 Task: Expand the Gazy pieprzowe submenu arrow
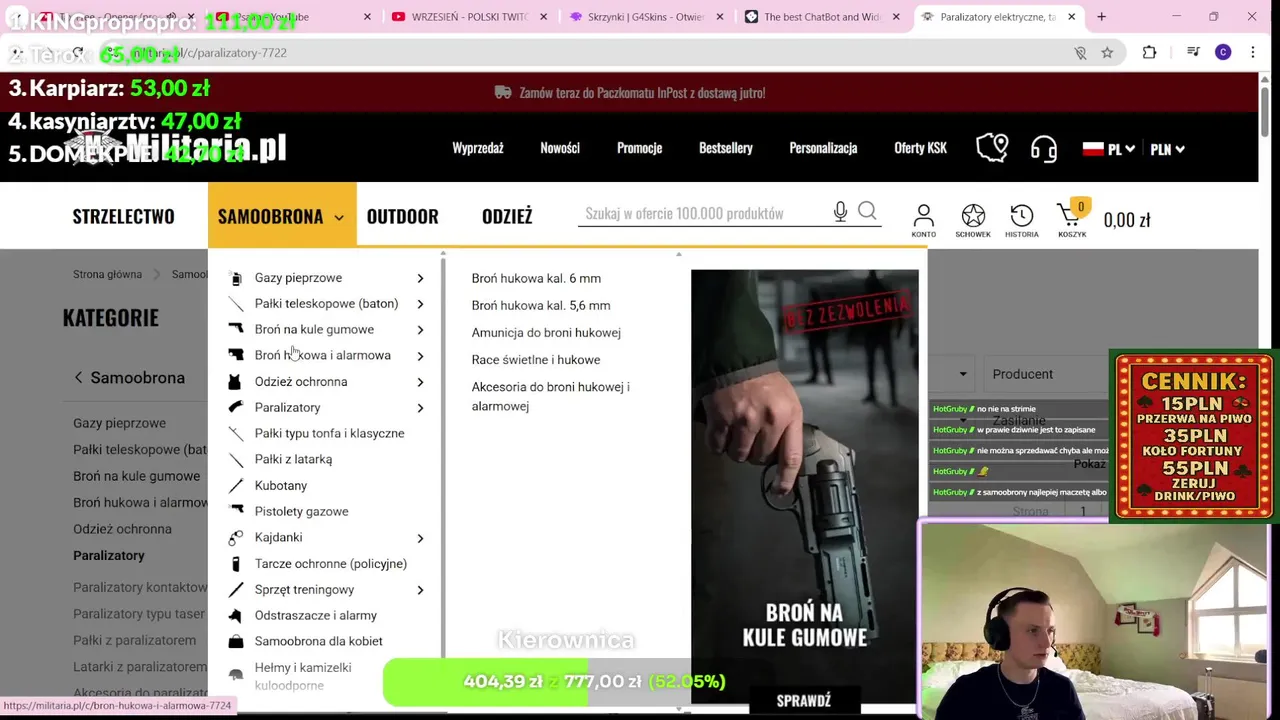420,278
